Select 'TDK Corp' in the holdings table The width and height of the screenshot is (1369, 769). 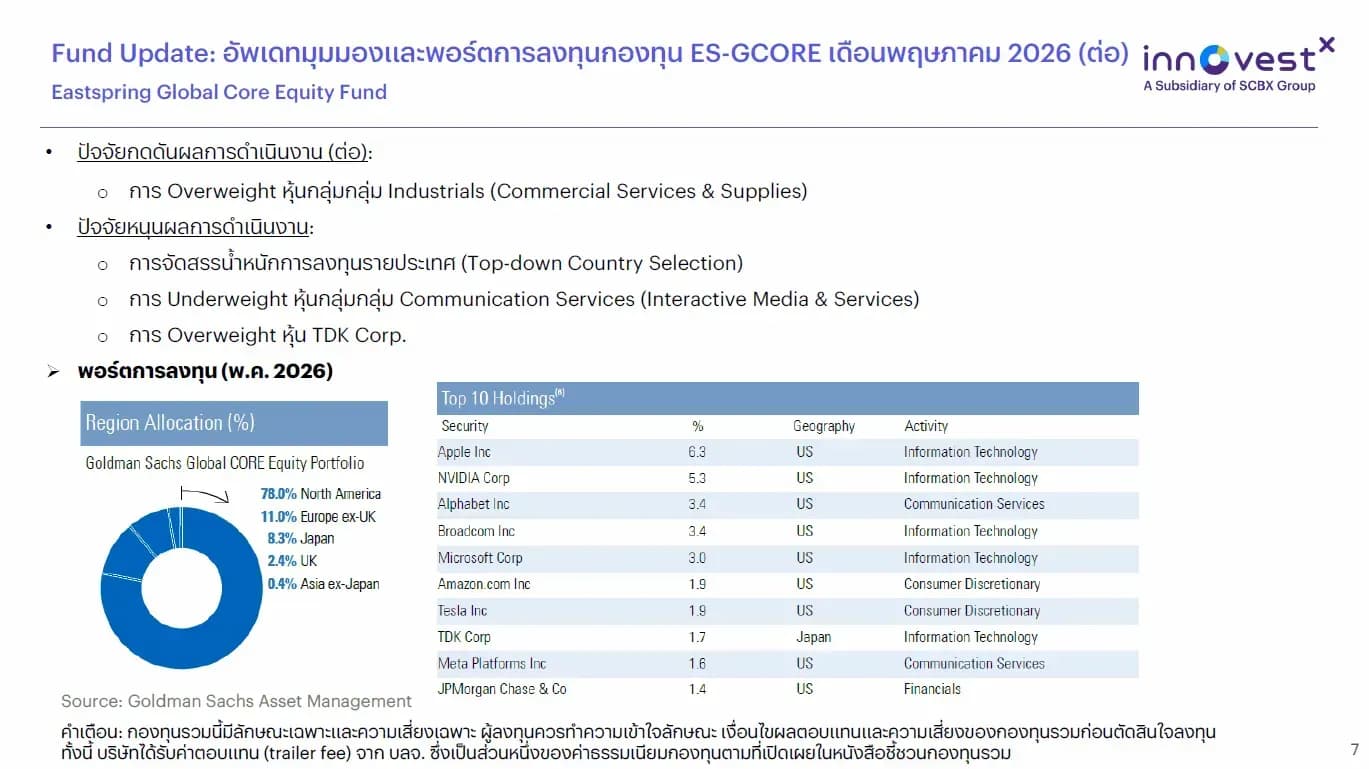coord(464,637)
